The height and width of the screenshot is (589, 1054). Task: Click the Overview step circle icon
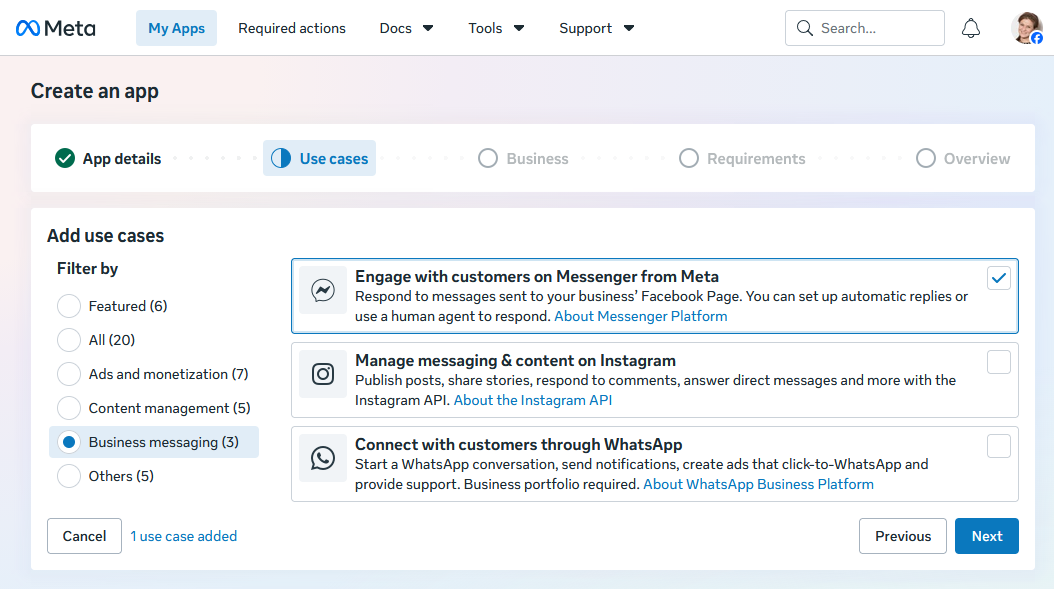[x=926, y=159]
